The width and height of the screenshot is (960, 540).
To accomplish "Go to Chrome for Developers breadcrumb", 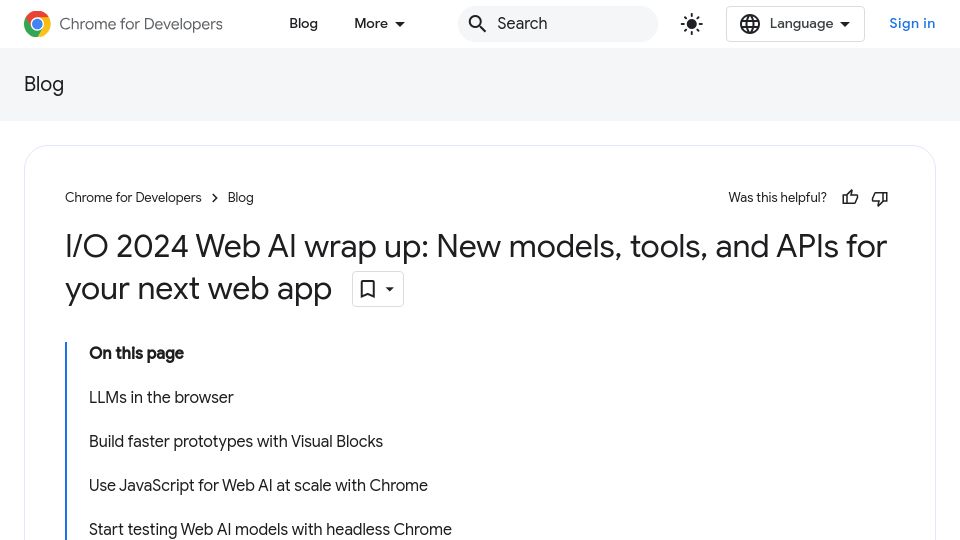I will pyautogui.click(x=133, y=198).
